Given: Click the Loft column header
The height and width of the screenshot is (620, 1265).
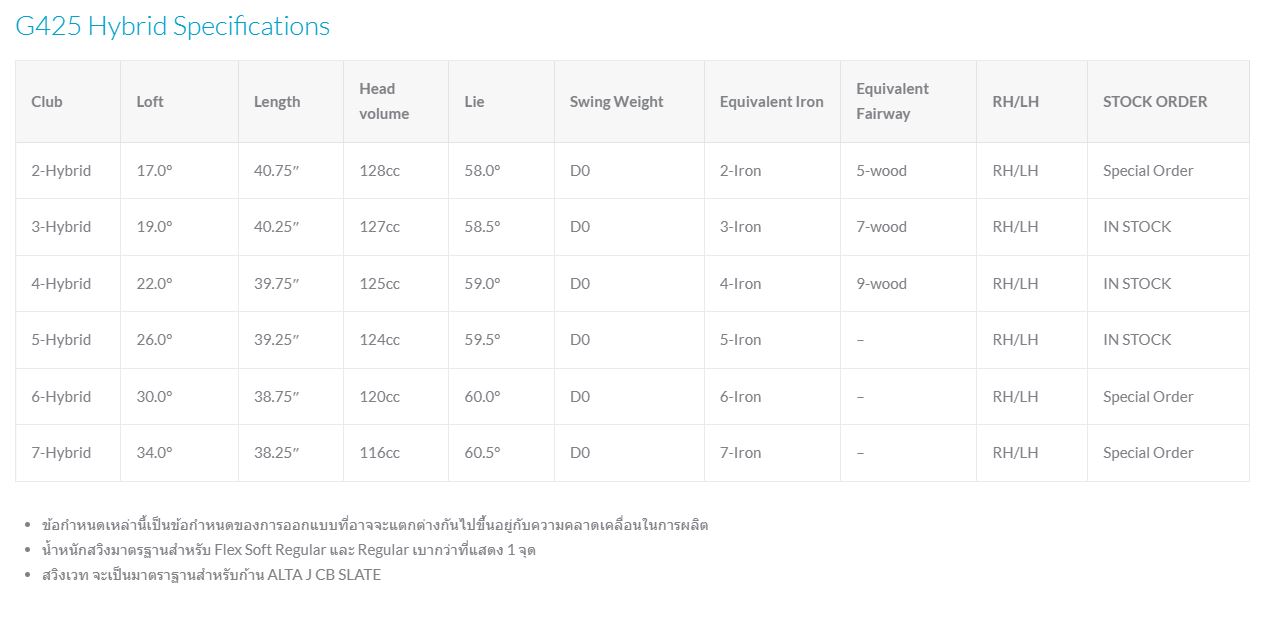Looking at the screenshot, I should tap(150, 101).
